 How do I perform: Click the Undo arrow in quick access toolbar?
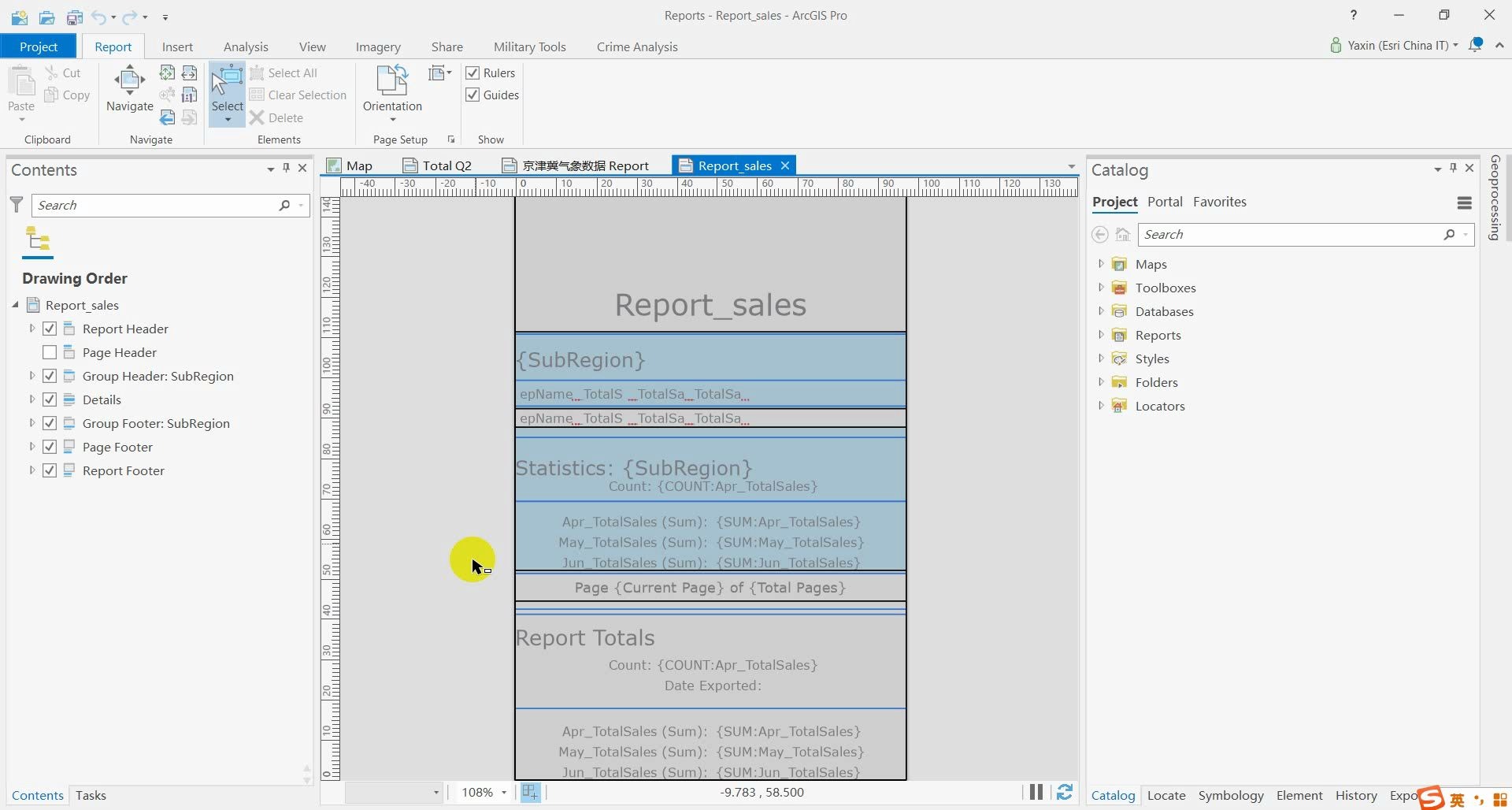coord(98,17)
